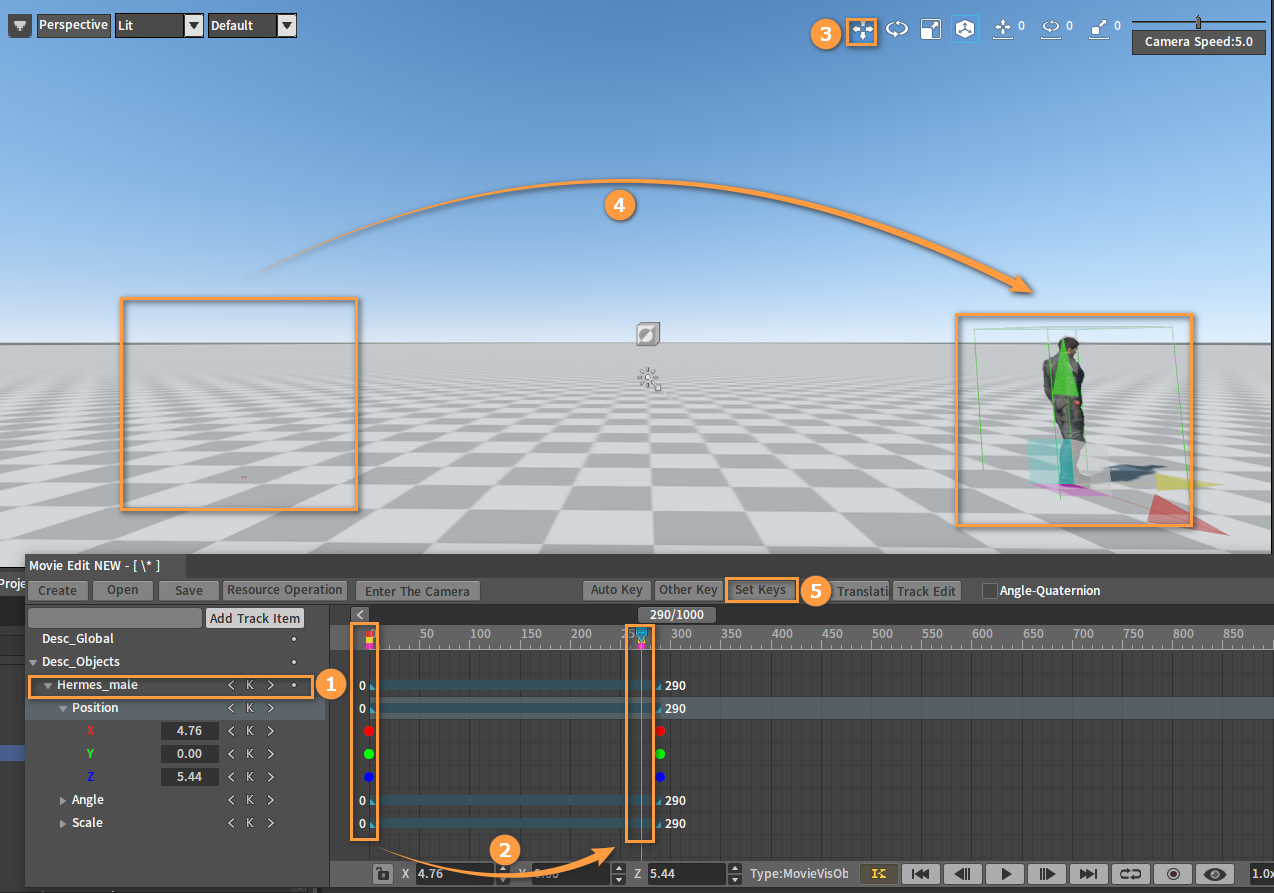Image resolution: width=1274 pixels, height=893 pixels.
Task: Go to next key on Scale track
Action: [270, 823]
